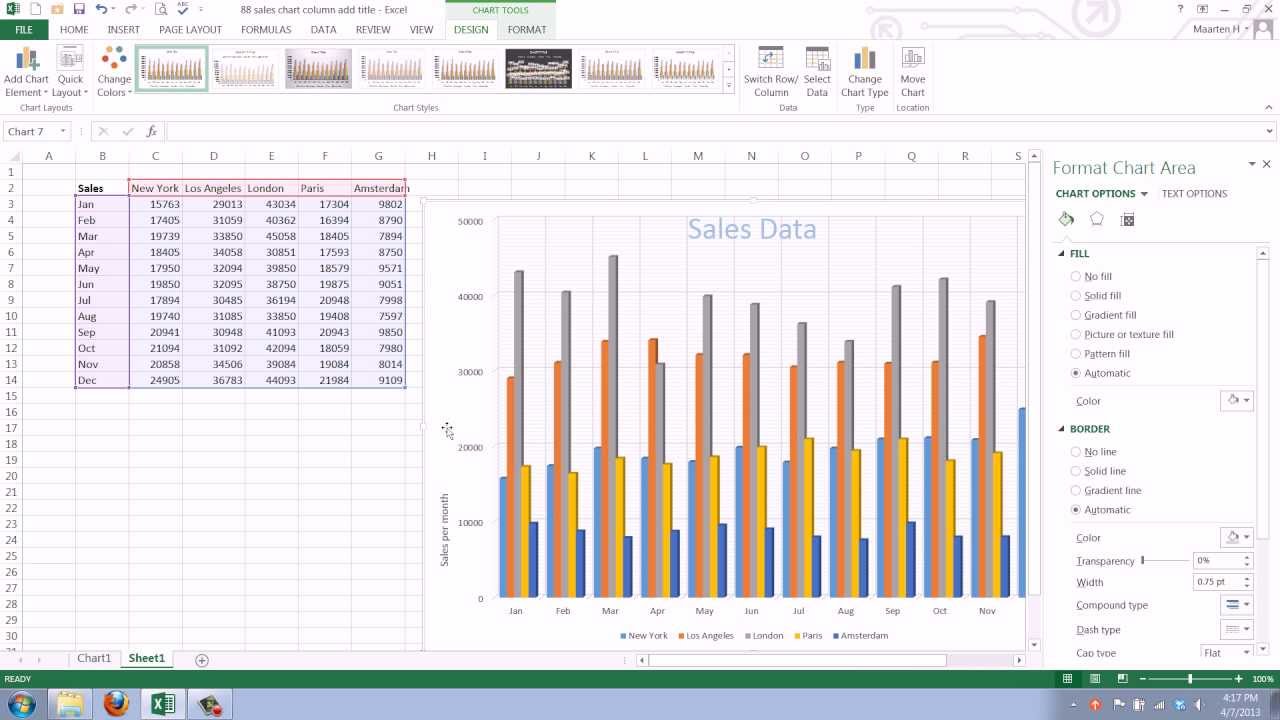Select the dark background chart style thumbnail
Screen dimensions: 1280x720
[x=538, y=68]
